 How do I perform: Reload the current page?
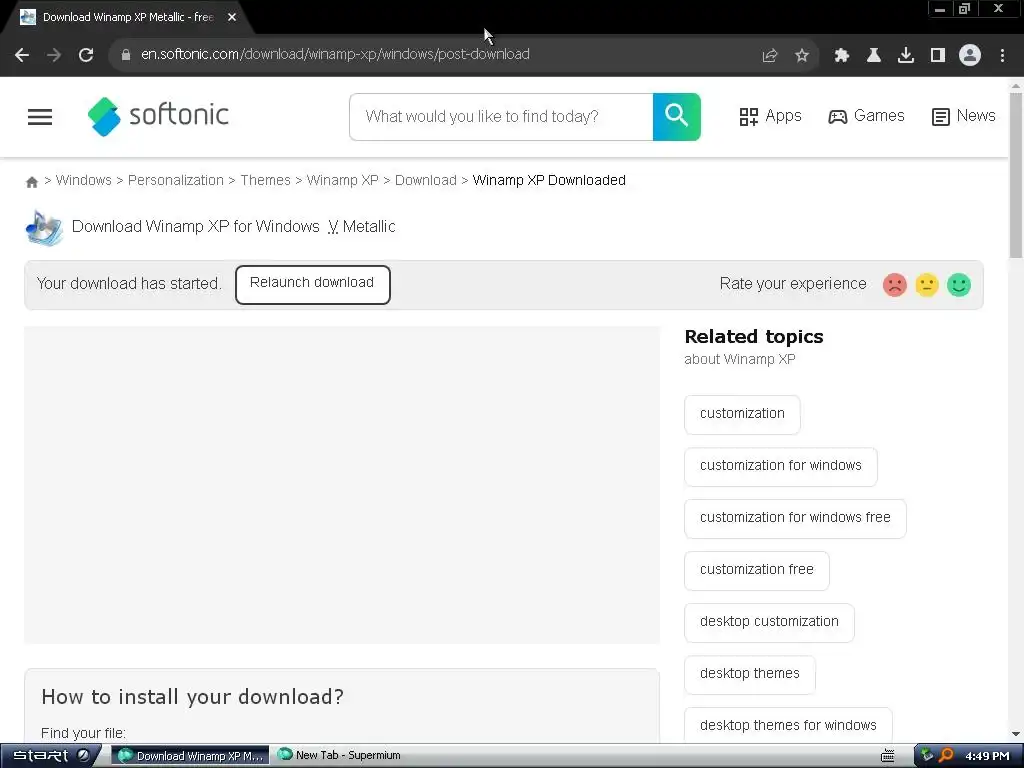coord(86,55)
